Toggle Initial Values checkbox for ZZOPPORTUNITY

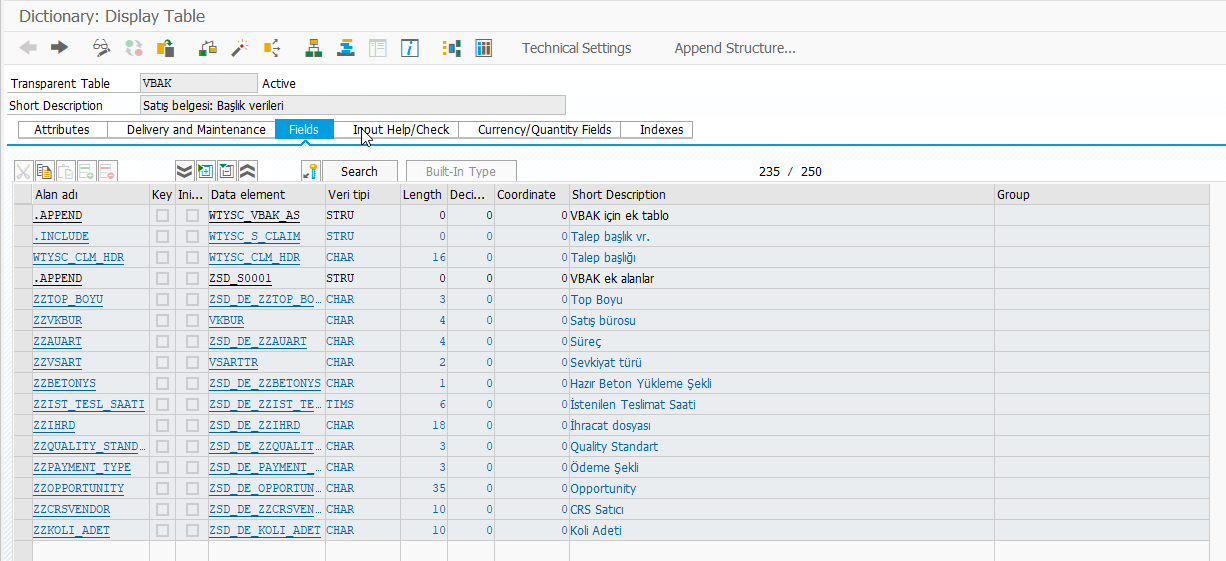[x=192, y=488]
